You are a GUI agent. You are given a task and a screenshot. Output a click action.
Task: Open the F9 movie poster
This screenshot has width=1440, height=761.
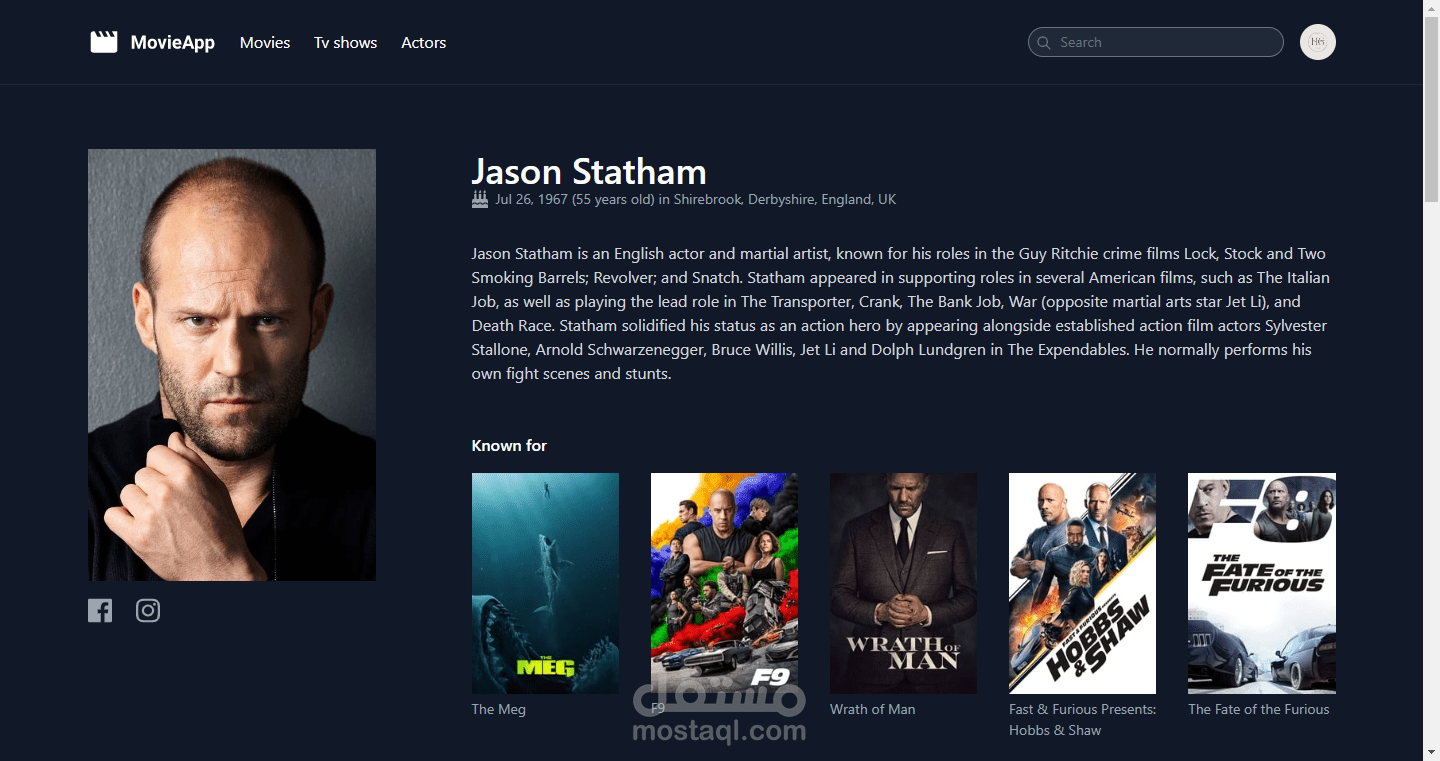coord(724,583)
